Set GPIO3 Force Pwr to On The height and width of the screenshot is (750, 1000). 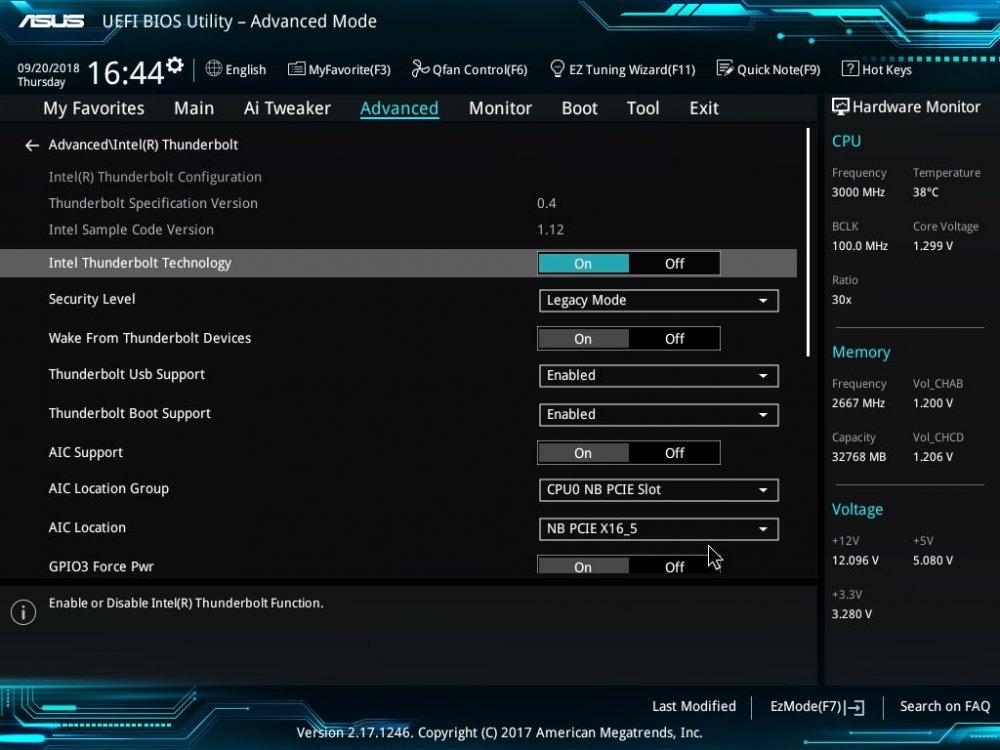pyautogui.click(x=583, y=566)
